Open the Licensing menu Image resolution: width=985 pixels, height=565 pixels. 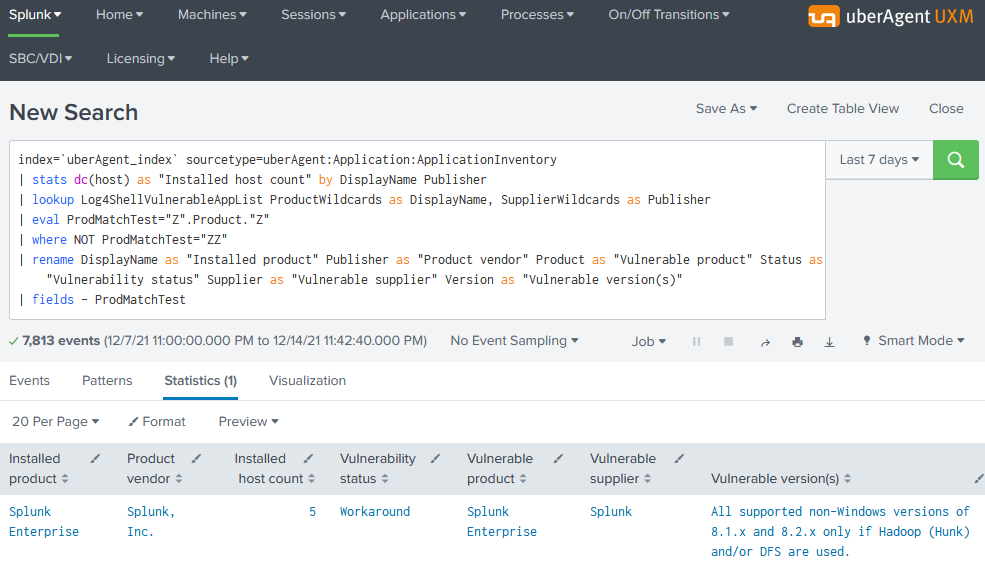click(141, 58)
